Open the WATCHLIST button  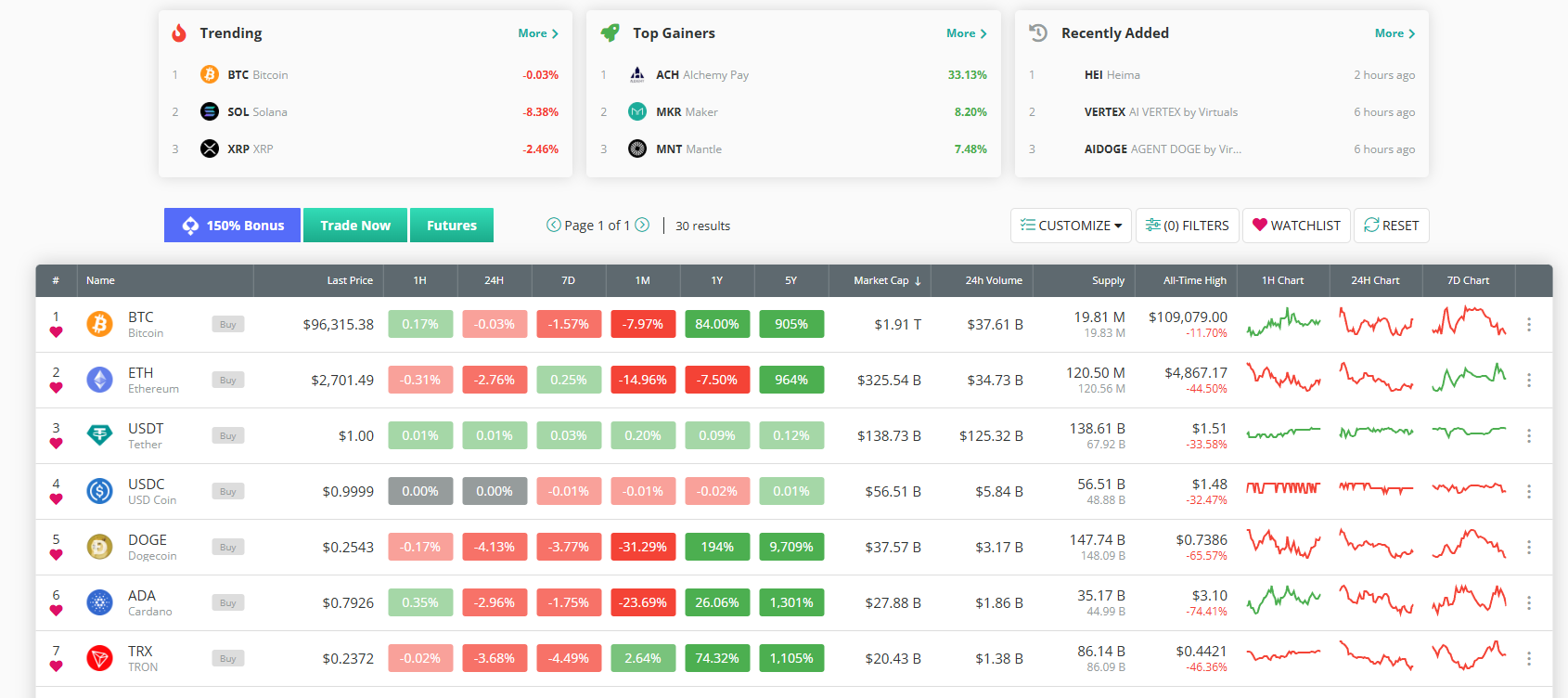point(1296,226)
